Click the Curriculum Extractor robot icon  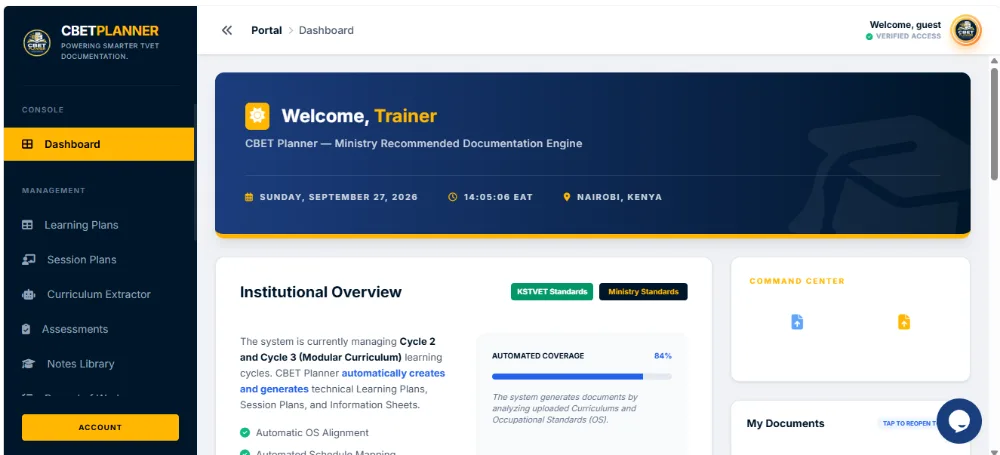click(28, 294)
